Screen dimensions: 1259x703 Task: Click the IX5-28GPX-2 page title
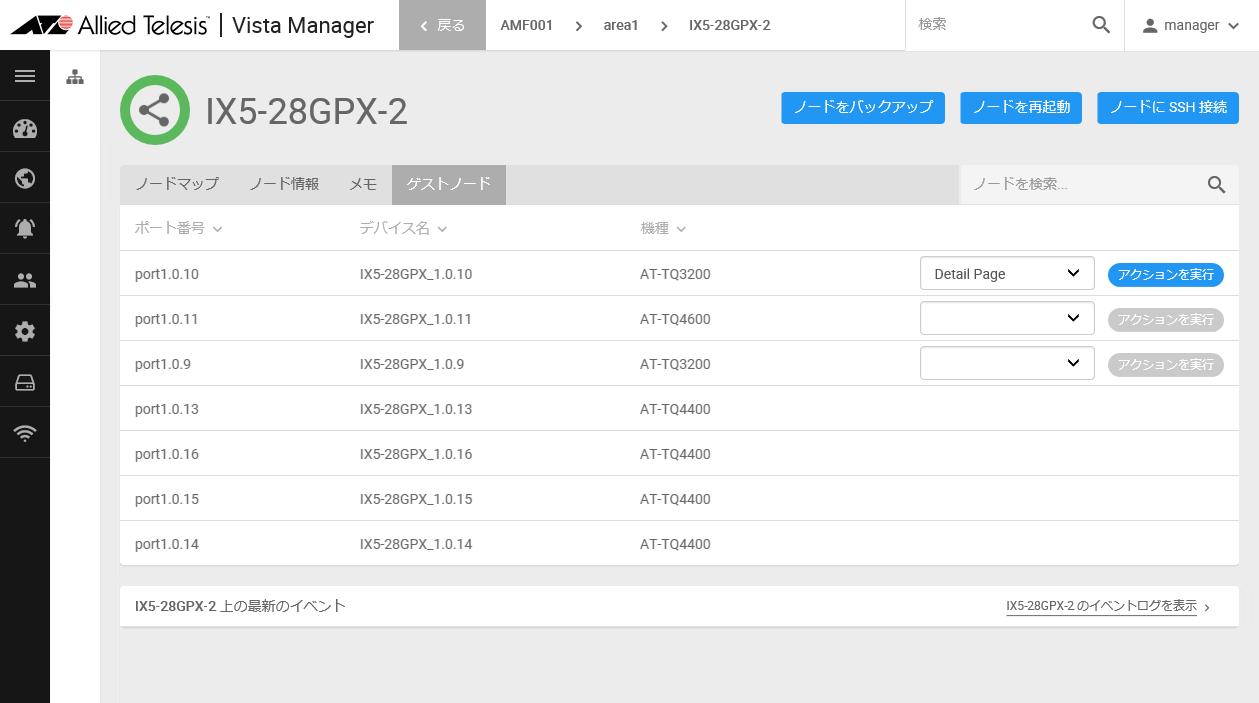click(307, 111)
